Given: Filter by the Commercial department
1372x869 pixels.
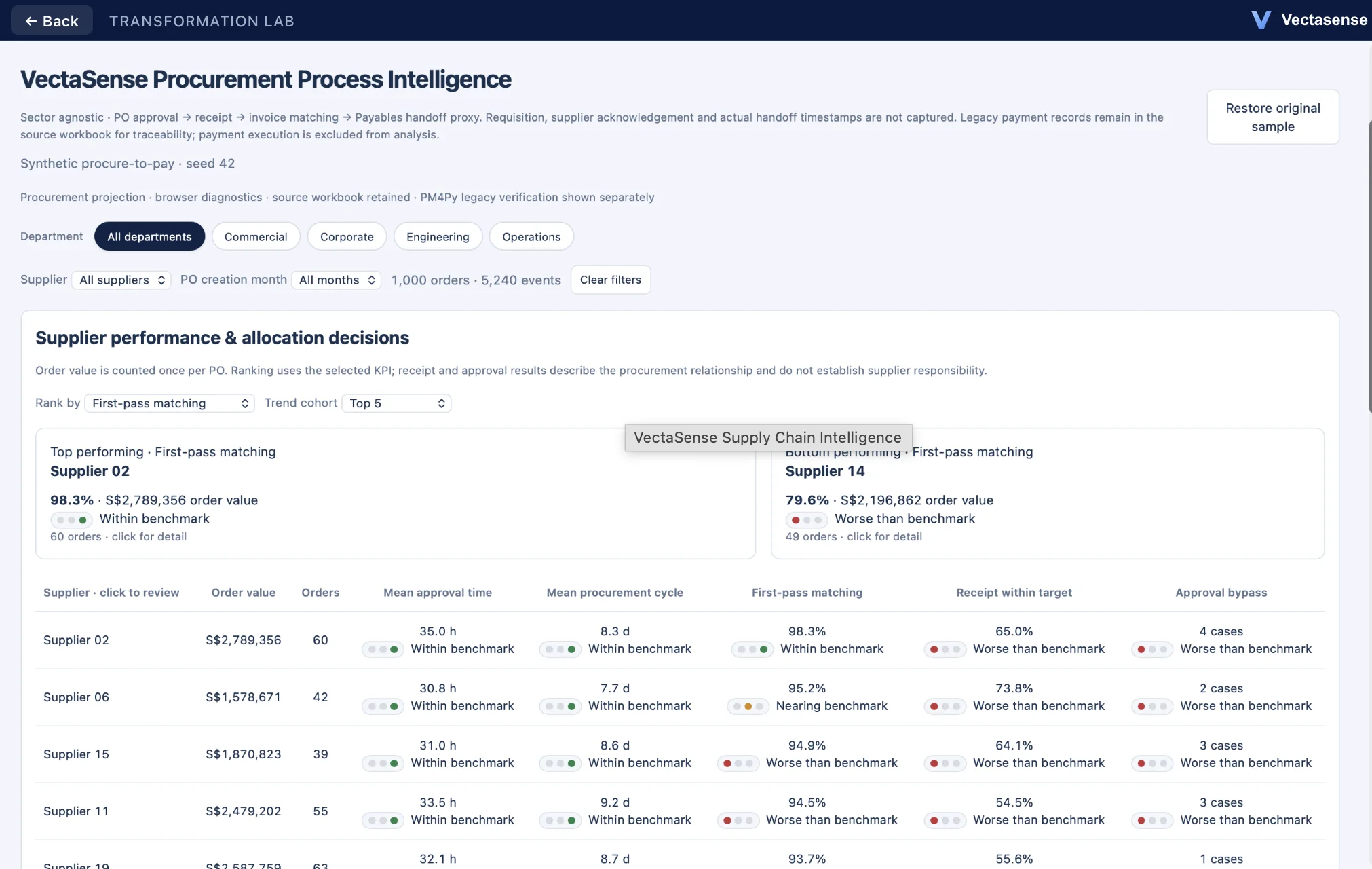Looking at the screenshot, I should click(x=256, y=236).
